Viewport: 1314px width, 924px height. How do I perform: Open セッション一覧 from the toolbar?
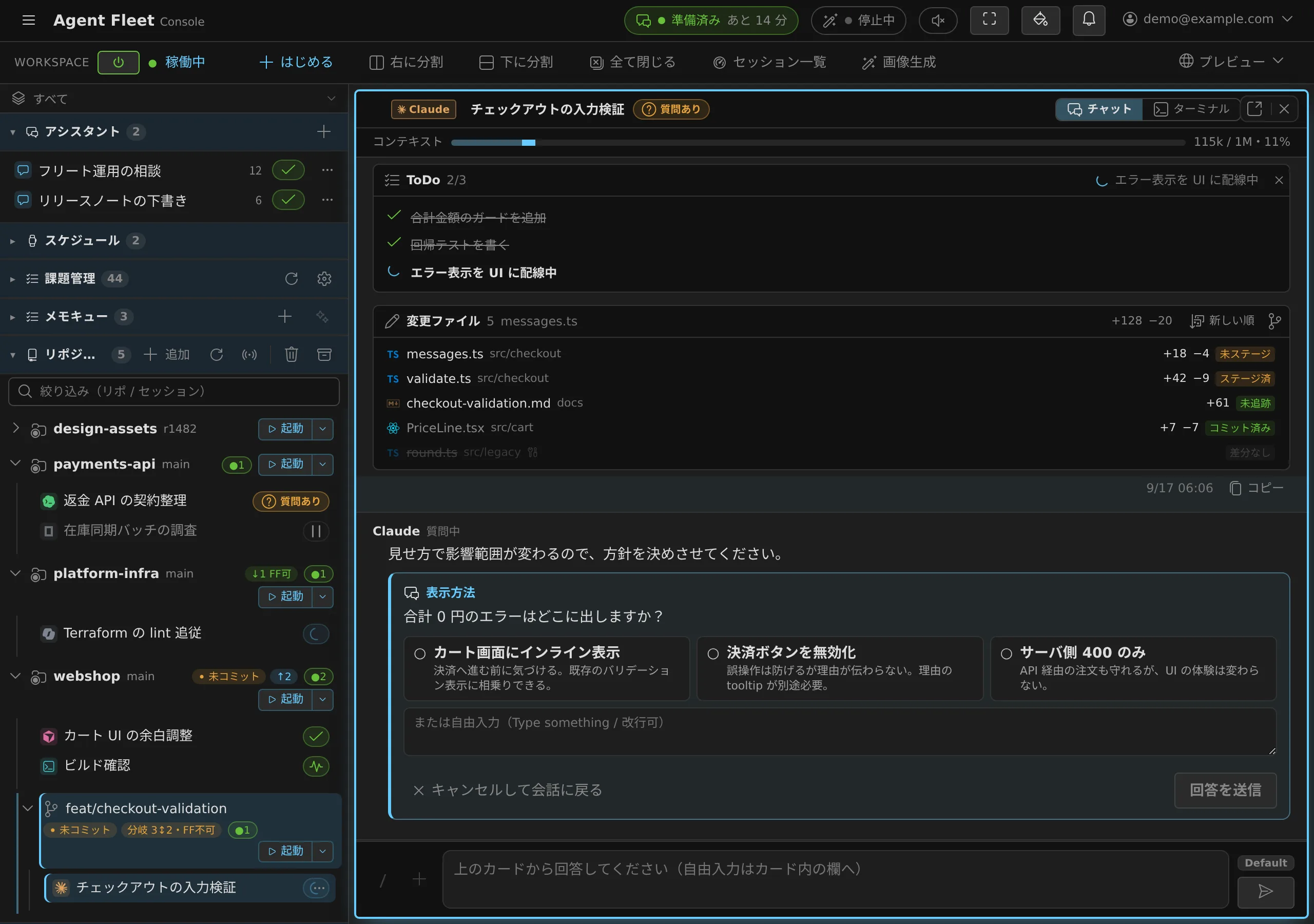(x=770, y=62)
